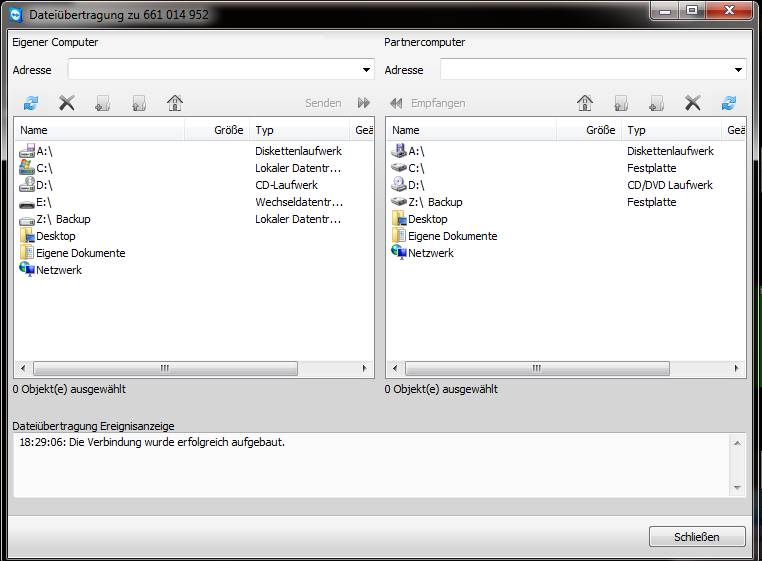762x561 pixels.
Task: Sort partner list by Typ column
Action: tap(671, 130)
